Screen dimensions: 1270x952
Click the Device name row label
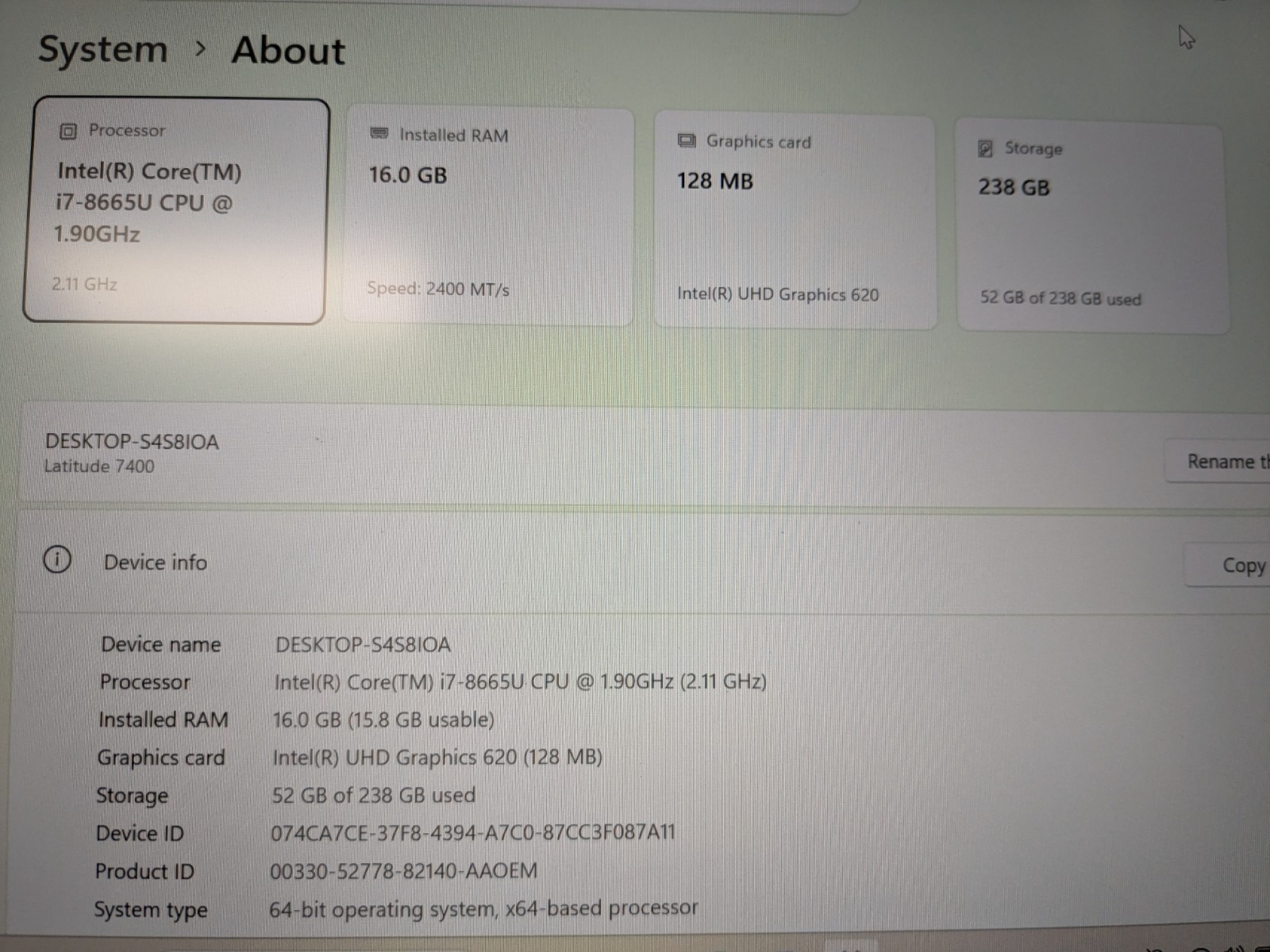[161, 644]
